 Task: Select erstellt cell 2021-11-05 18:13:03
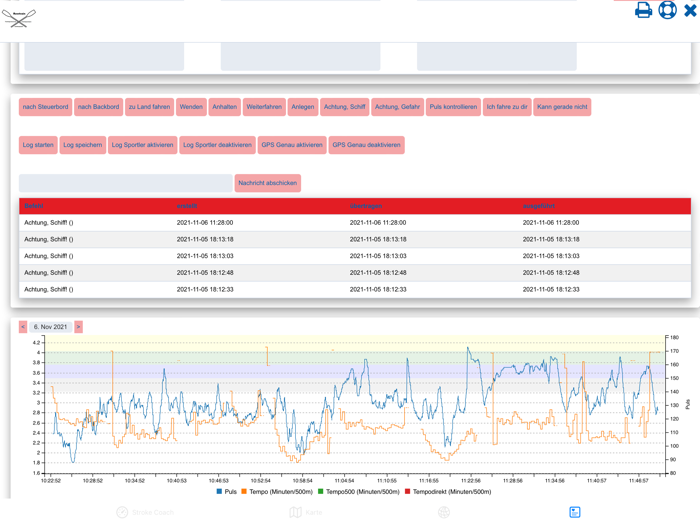click(205, 256)
